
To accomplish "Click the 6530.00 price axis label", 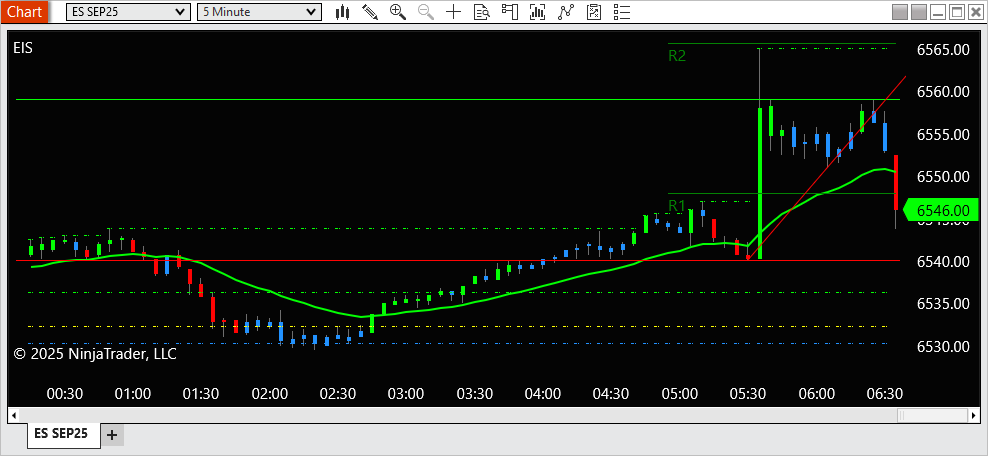I will (x=943, y=346).
